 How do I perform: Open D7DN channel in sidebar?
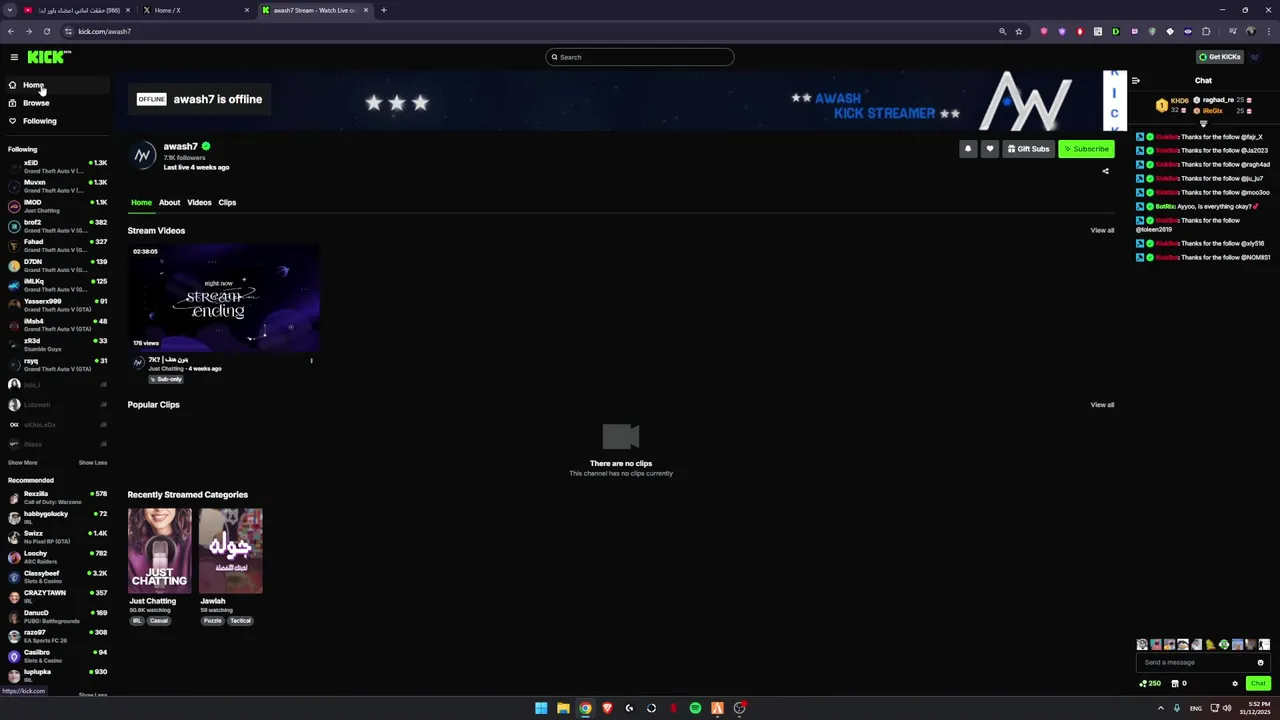pyautogui.click(x=57, y=265)
